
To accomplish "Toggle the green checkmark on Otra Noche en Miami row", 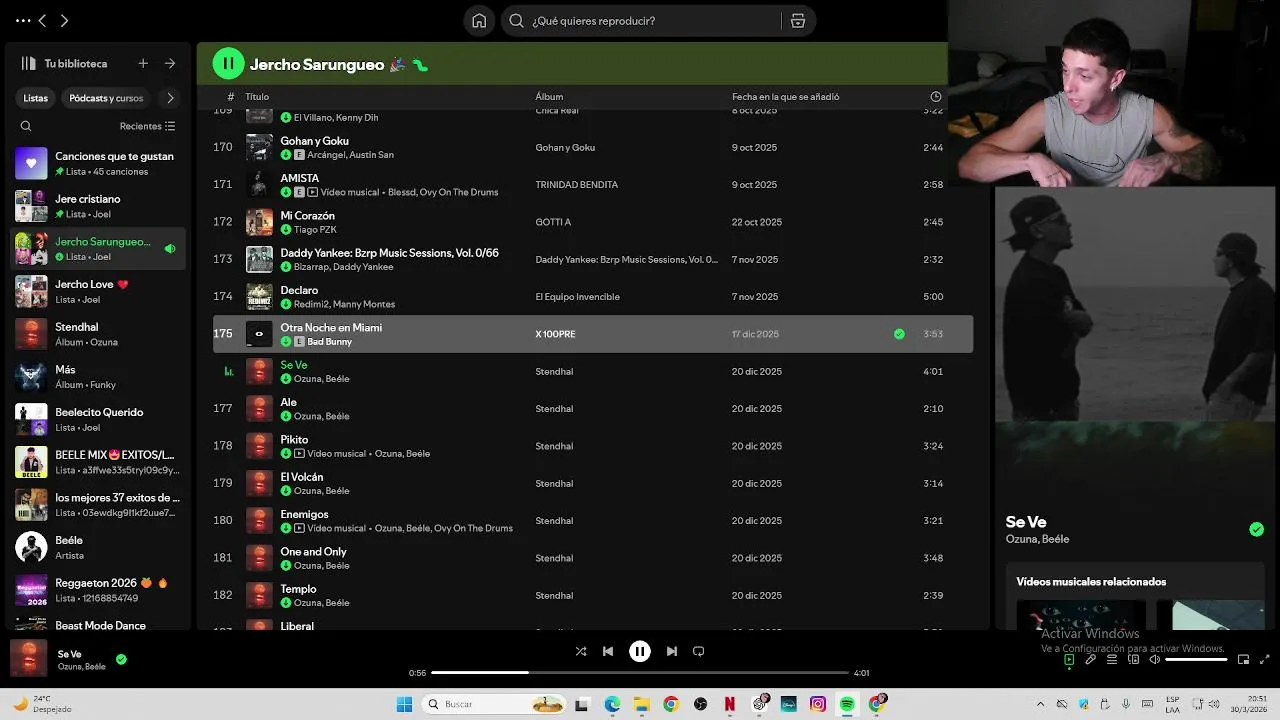I will pyautogui.click(x=899, y=334).
